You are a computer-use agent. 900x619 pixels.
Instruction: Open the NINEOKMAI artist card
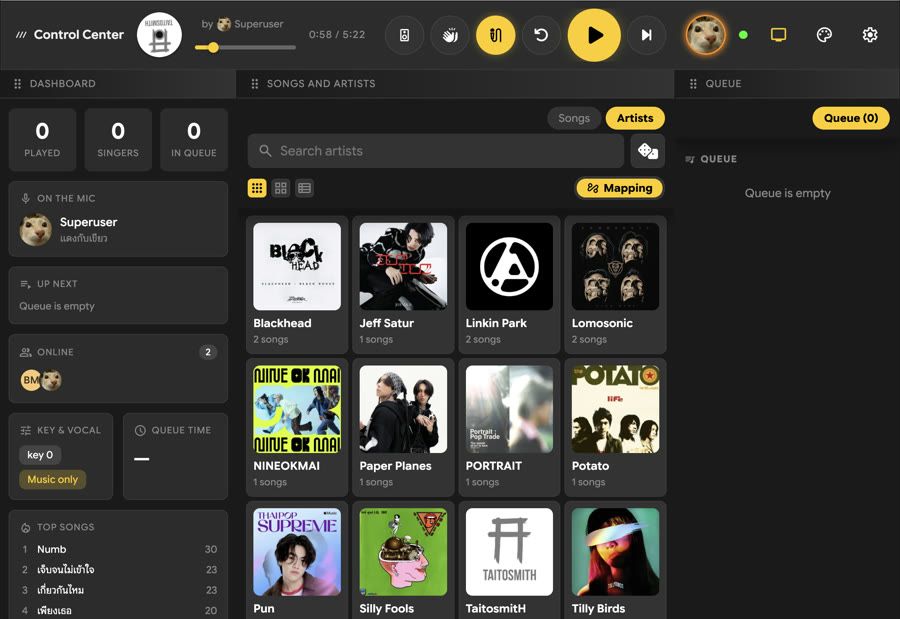297,428
